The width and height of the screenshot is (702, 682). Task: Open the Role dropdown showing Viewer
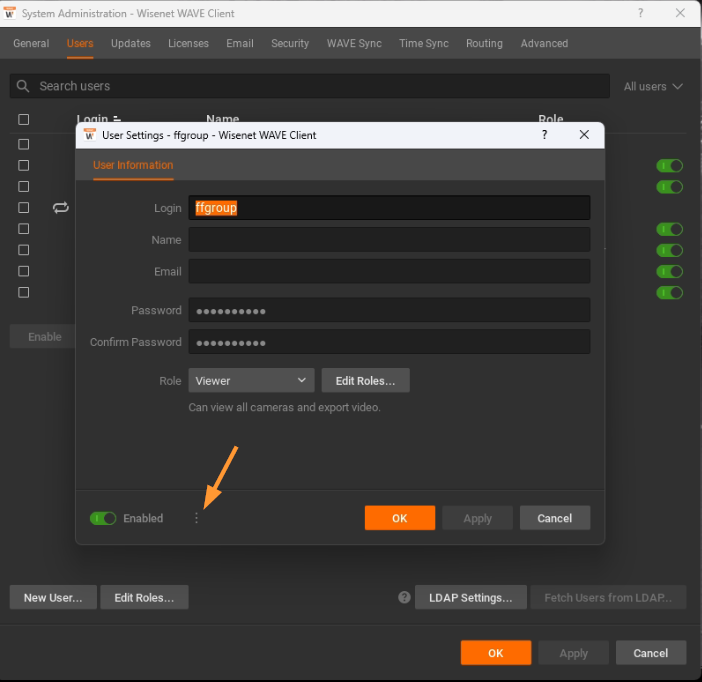point(251,381)
